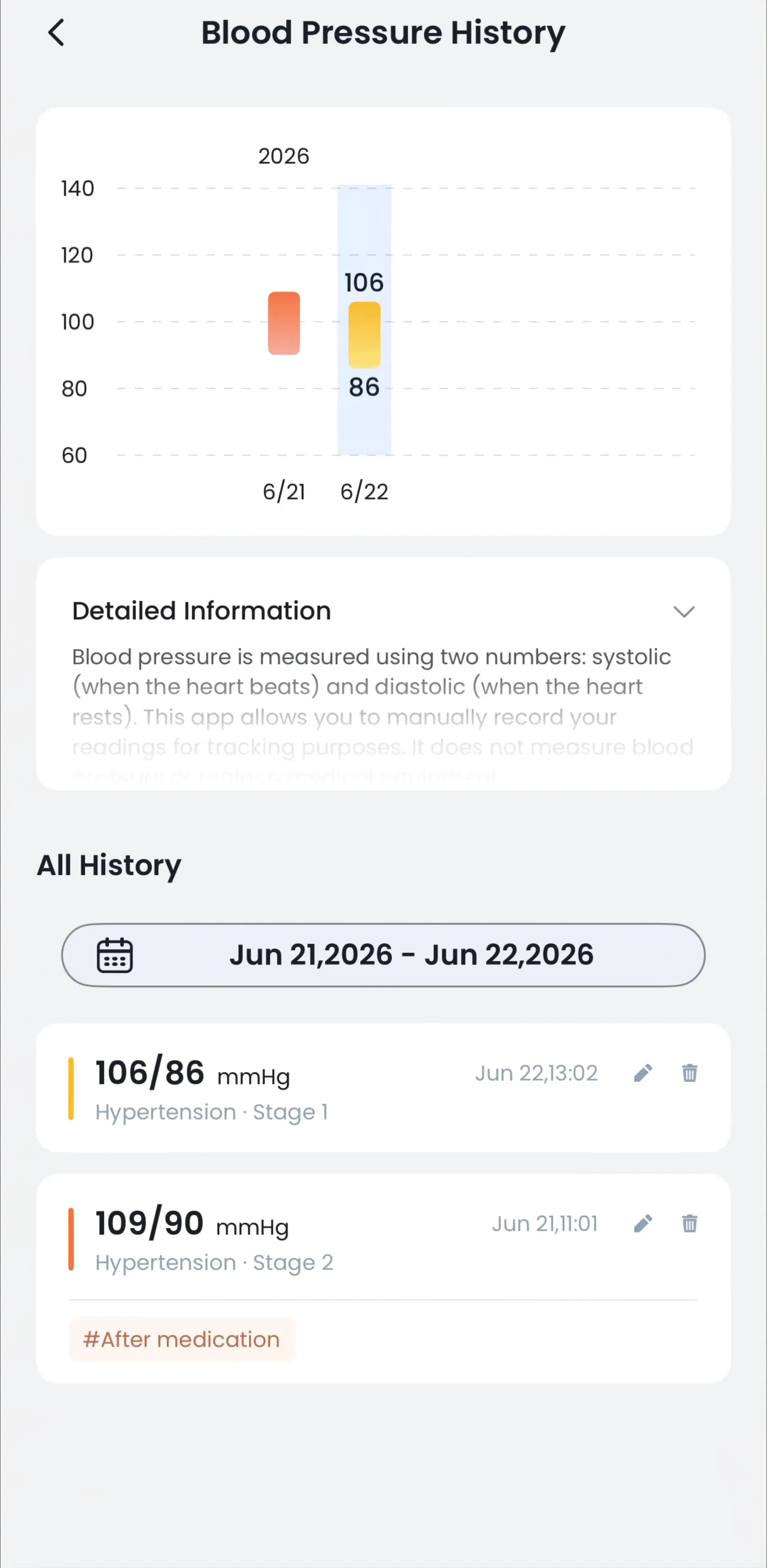This screenshot has height=1568, width=767.
Task: Tap the Detailed Information heading
Action: [x=201, y=611]
